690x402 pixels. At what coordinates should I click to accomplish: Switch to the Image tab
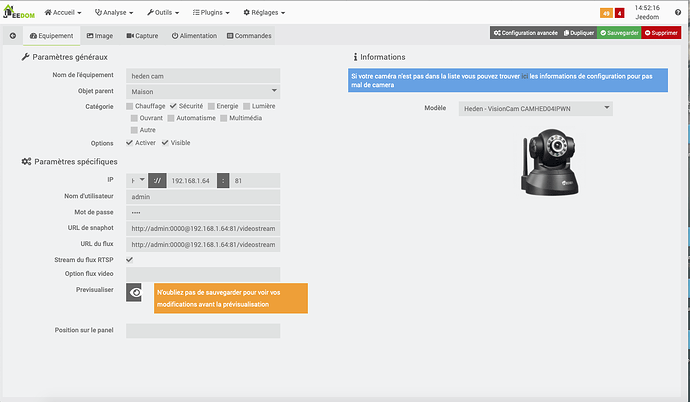click(100, 36)
